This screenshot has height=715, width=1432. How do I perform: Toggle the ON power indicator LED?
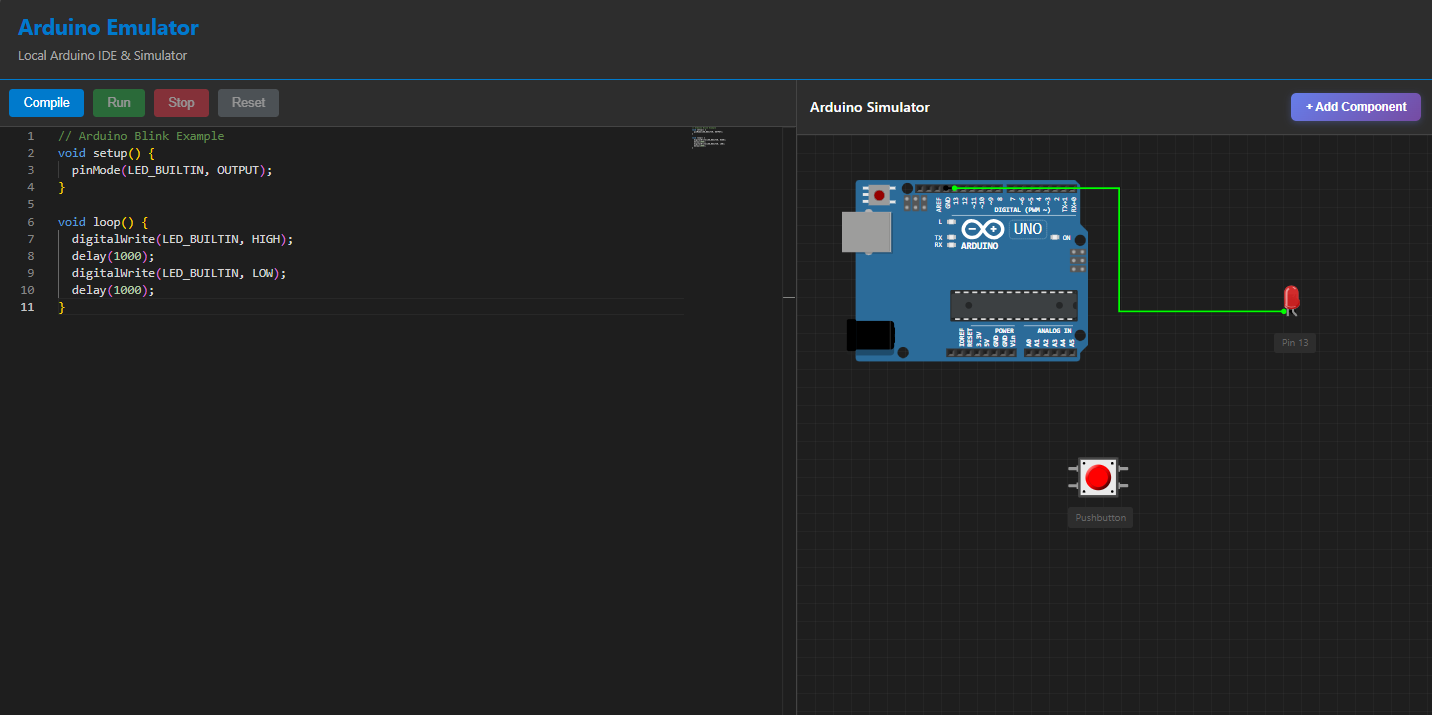tap(1055, 237)
